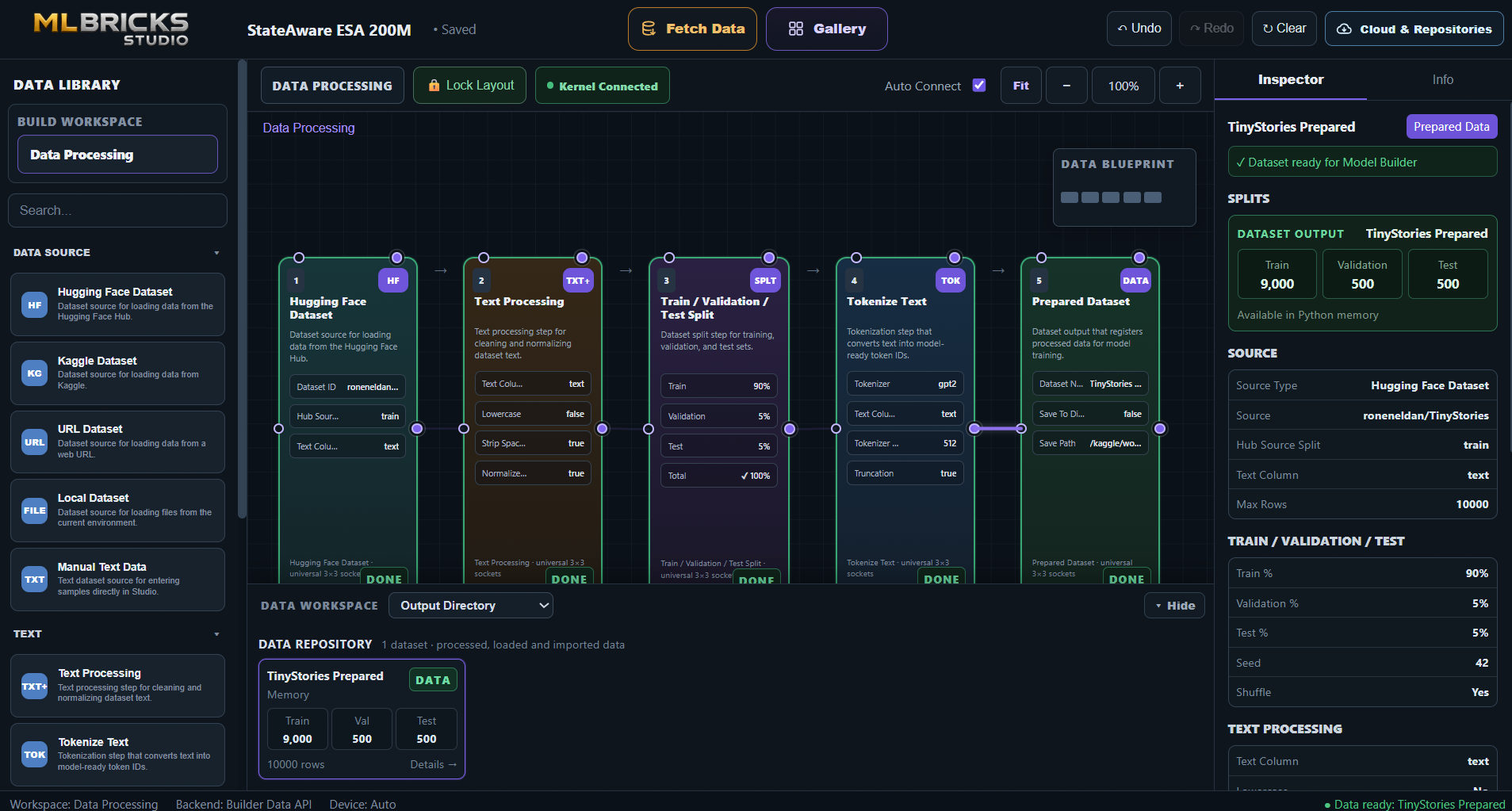Open the Hub Sour... train field

pos(348,416)
